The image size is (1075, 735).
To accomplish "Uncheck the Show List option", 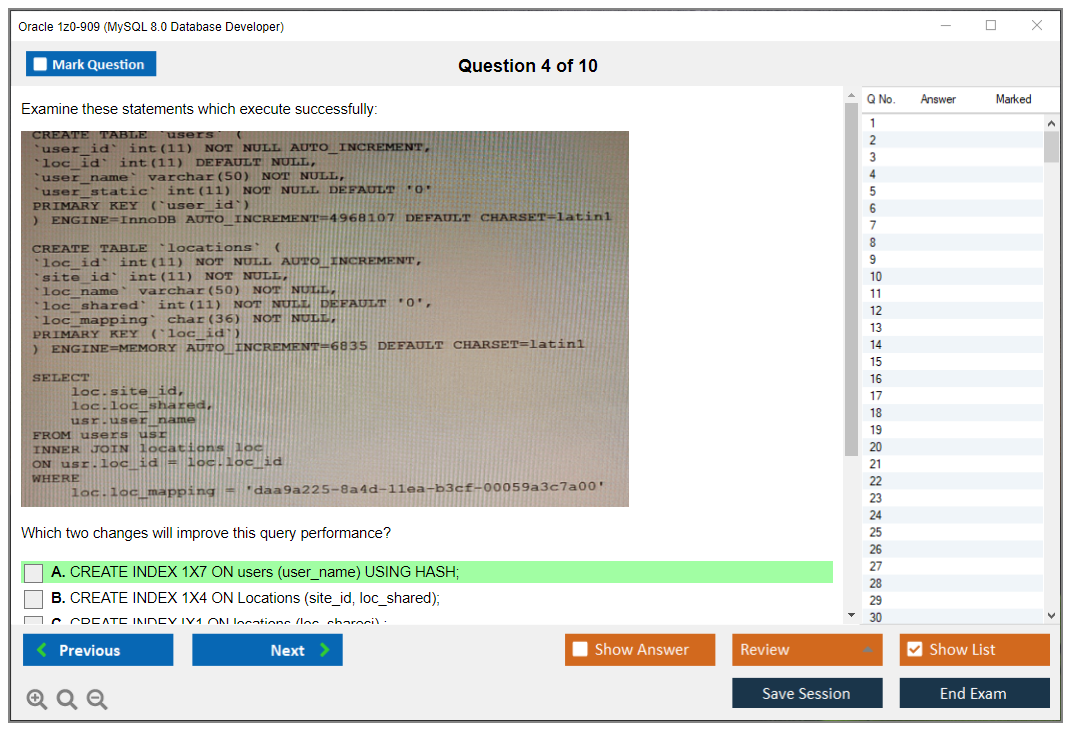I will point(914,650).
